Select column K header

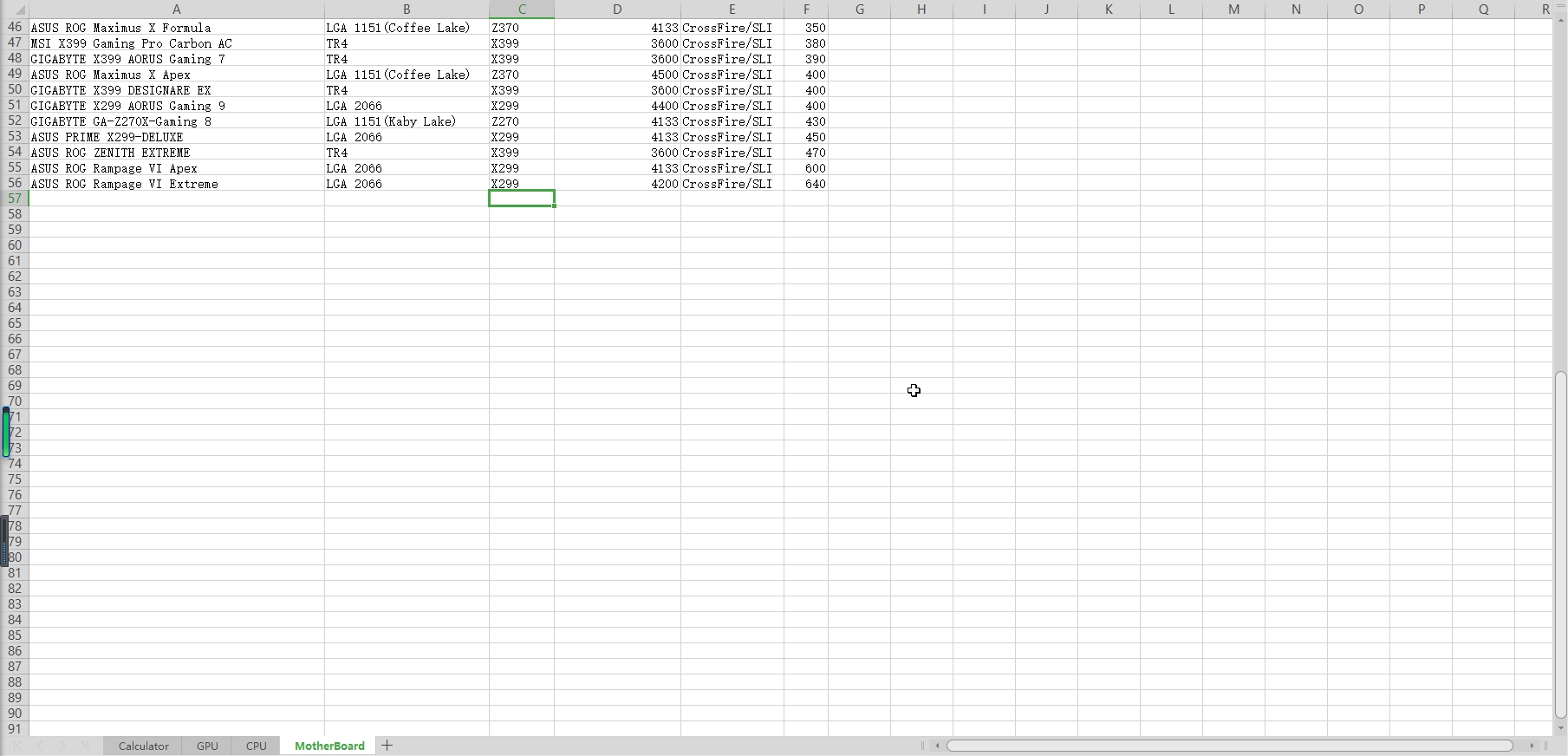(x=1109, y=10)
